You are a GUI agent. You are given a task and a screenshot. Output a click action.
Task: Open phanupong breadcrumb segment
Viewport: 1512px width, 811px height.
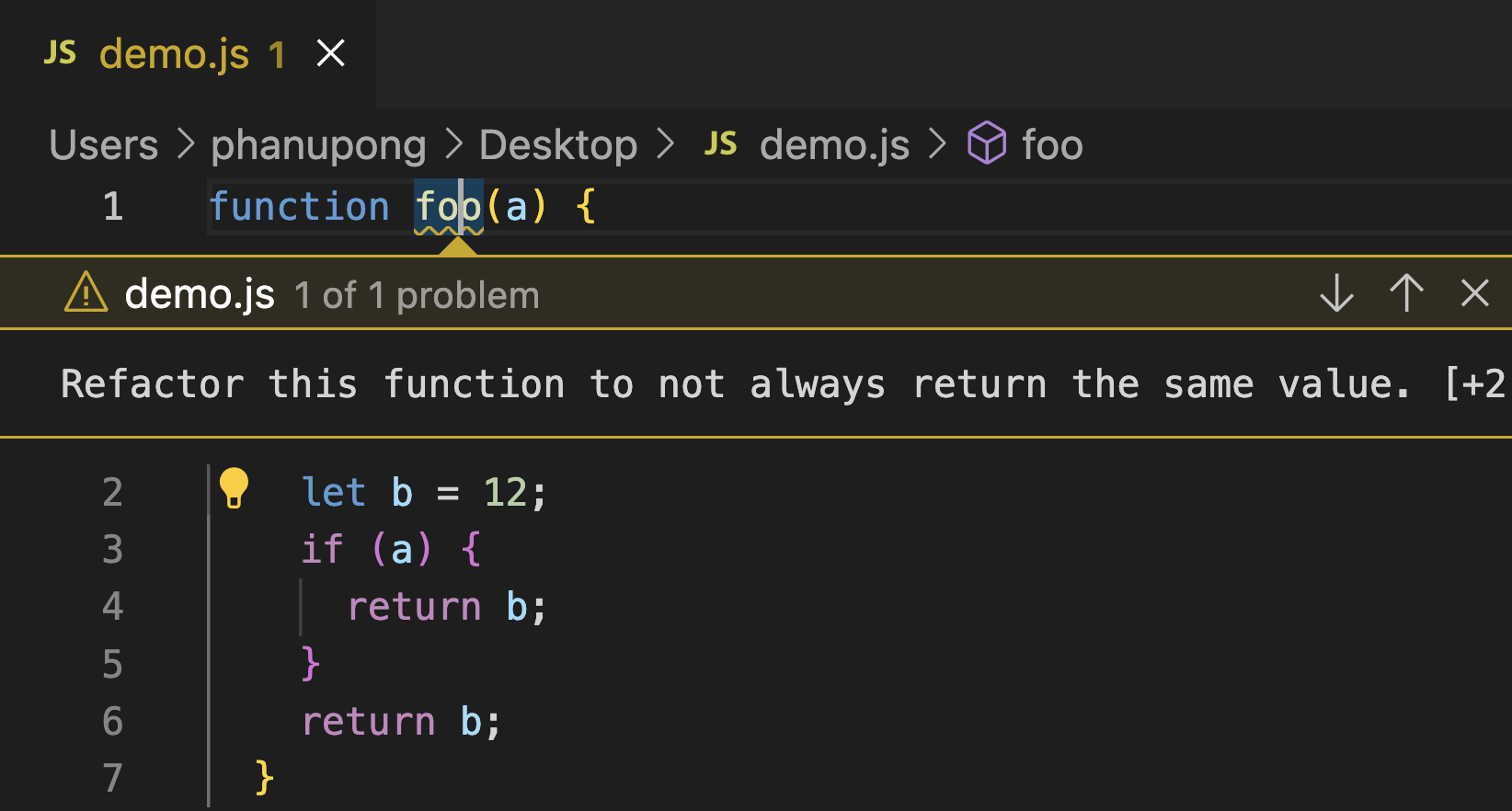click(318, 145)
